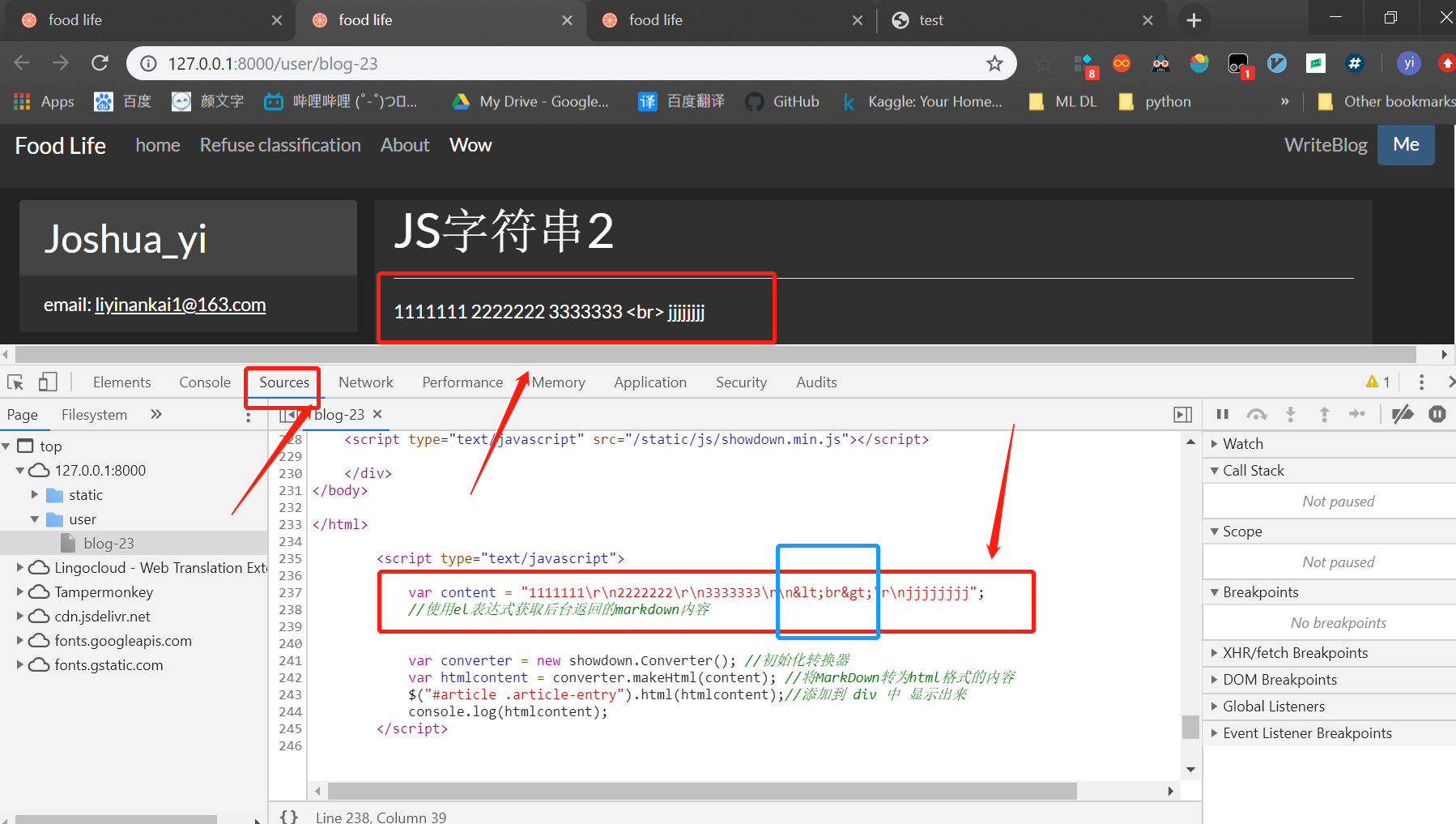Switch to the Console tab in DevTools
1456x824 pixels.
pos(204,382)
